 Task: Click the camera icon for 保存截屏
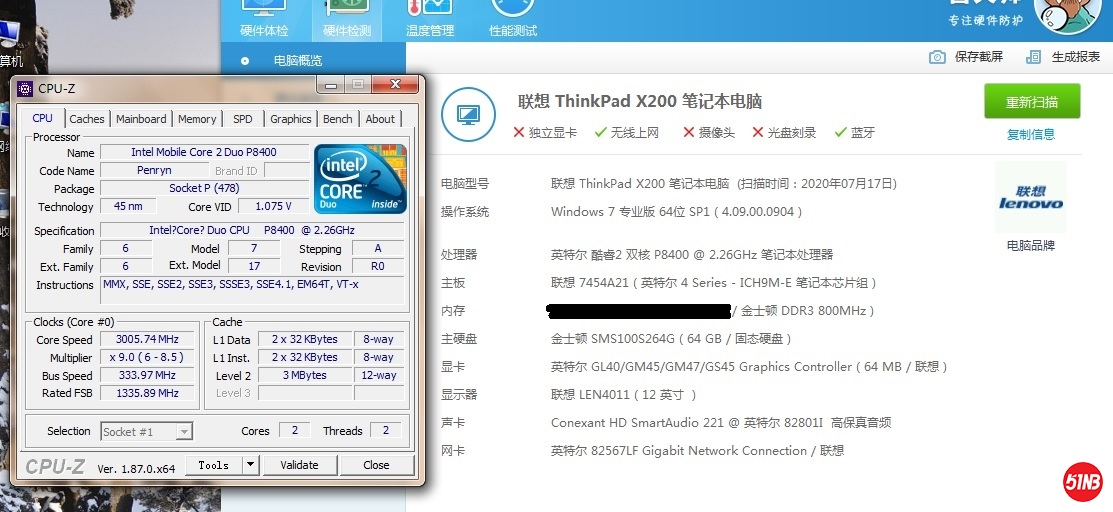pos(937,57)
